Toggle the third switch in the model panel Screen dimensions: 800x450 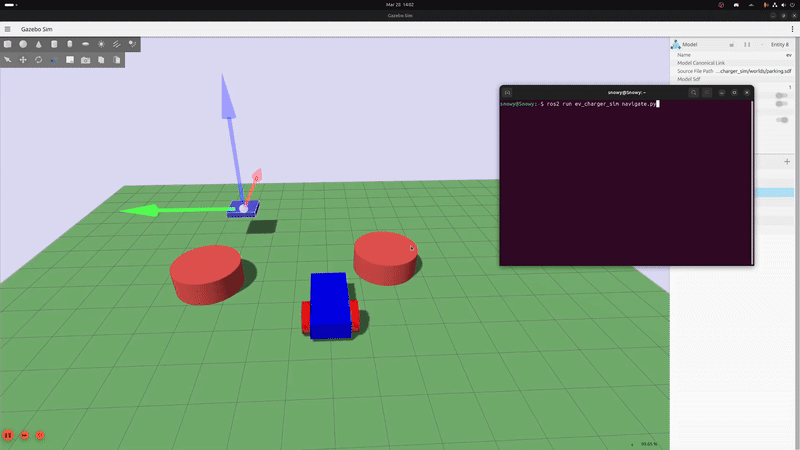pos(781,120)
